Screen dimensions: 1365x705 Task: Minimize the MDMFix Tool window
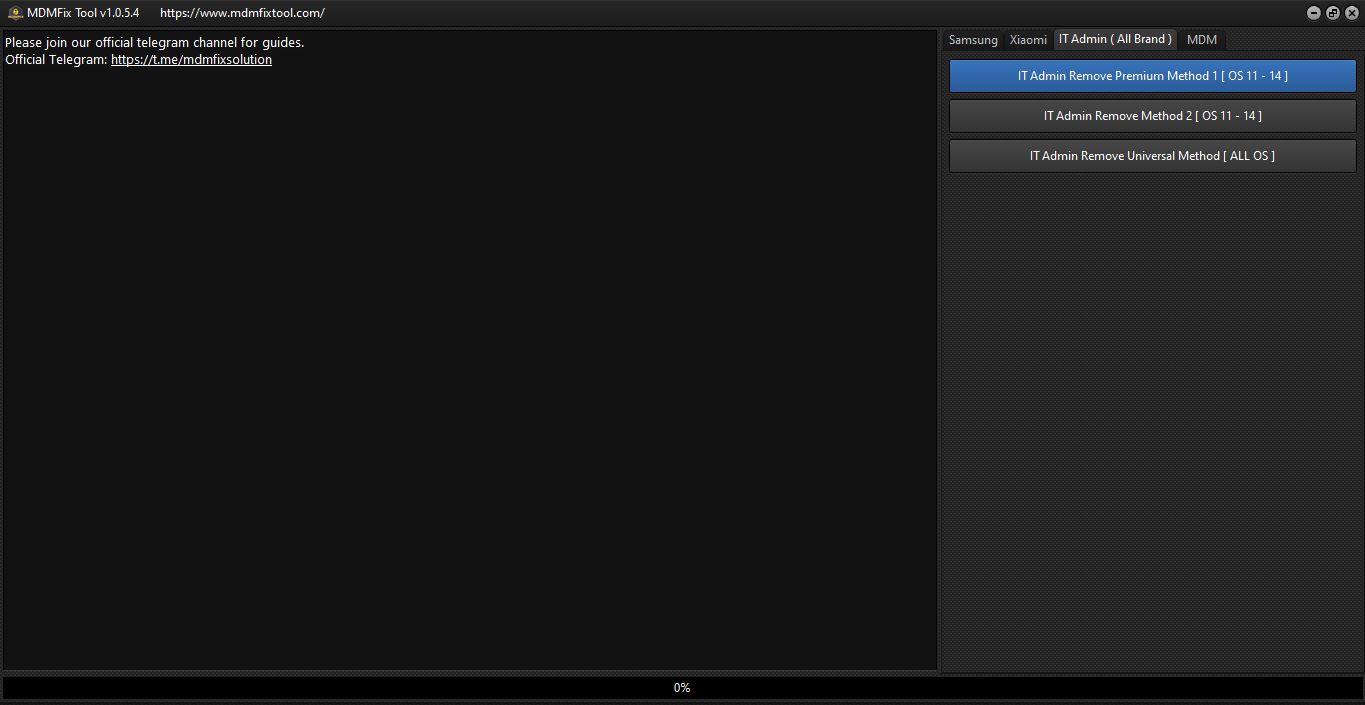(x=1314, y=13)
